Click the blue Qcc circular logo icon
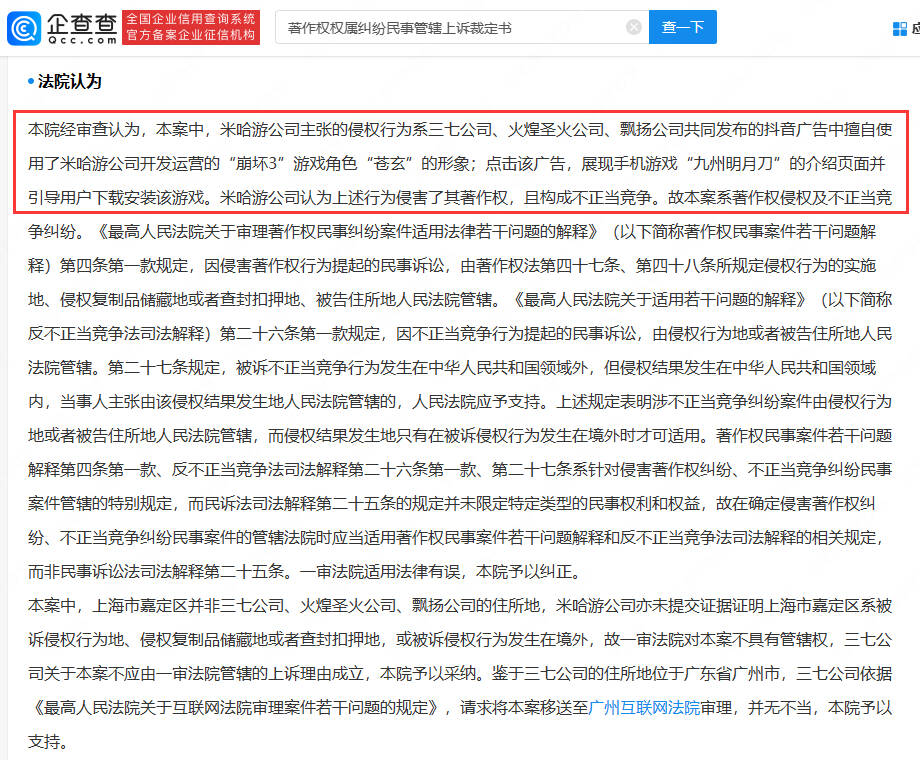Viewport: 920px width, 760px height. coord(25,27)
